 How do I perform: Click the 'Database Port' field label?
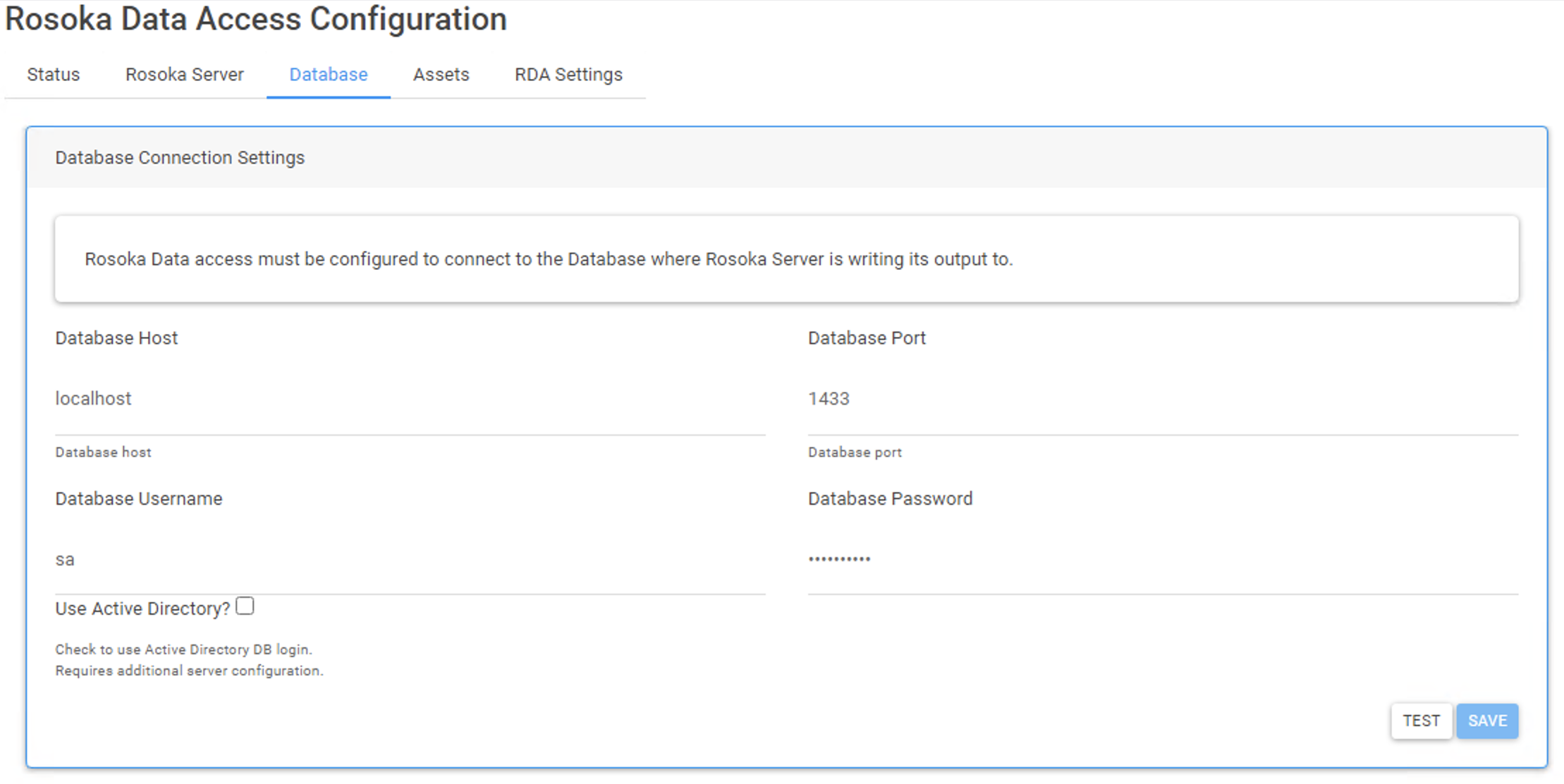tap(867, 338)
